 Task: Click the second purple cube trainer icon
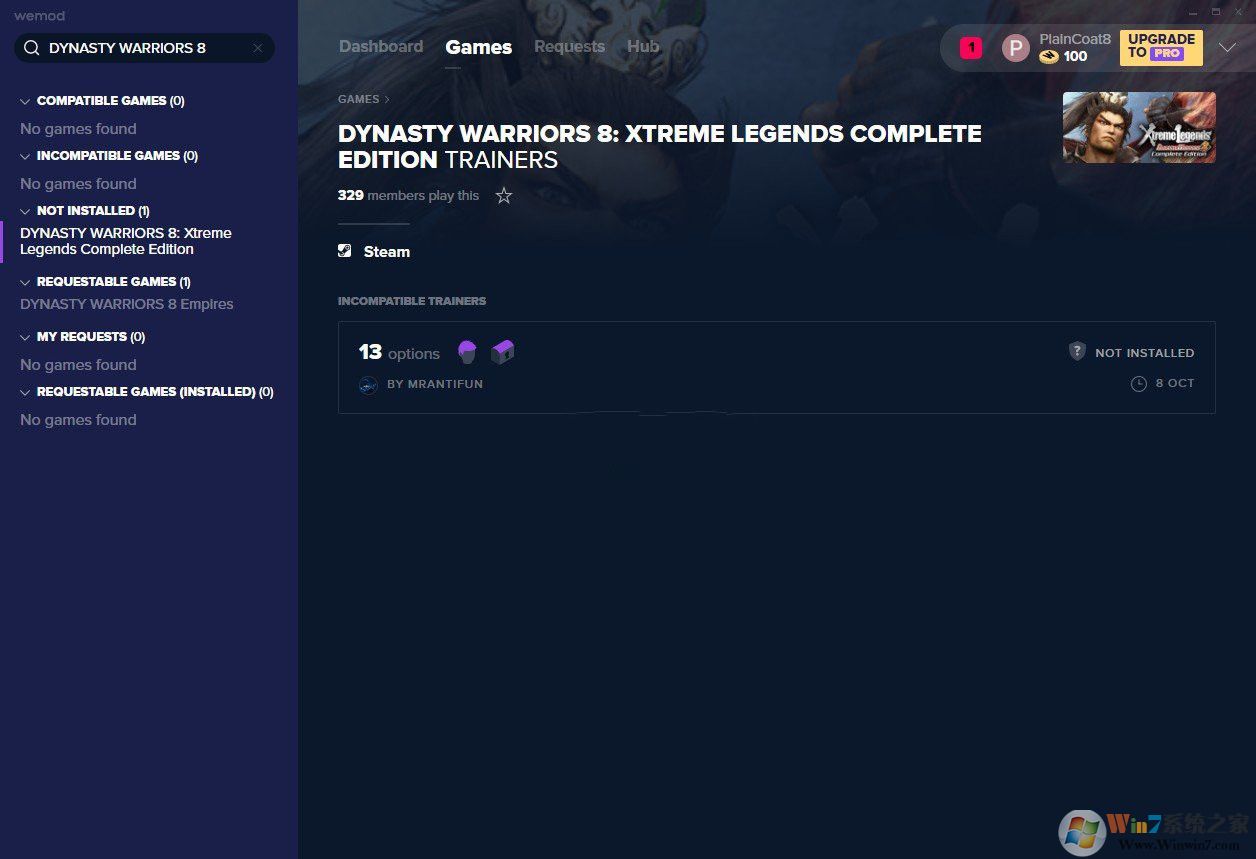502,352
